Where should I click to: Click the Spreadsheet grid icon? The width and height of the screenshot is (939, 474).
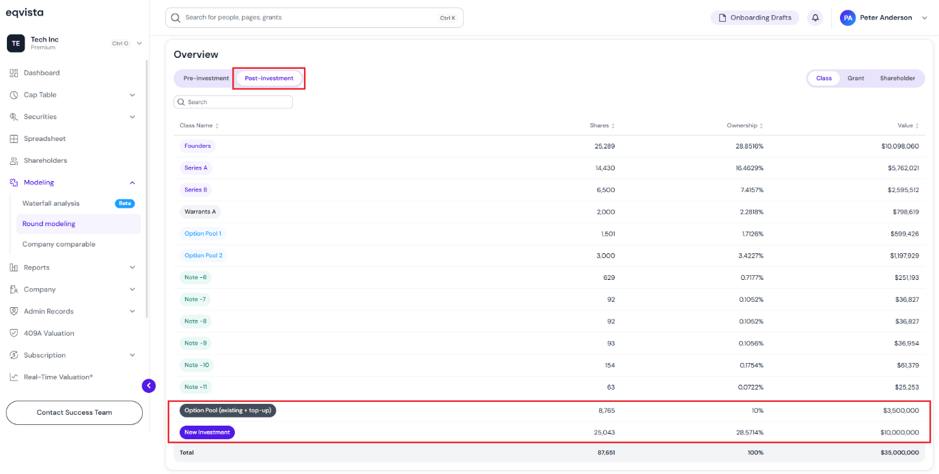pos(14,138)
